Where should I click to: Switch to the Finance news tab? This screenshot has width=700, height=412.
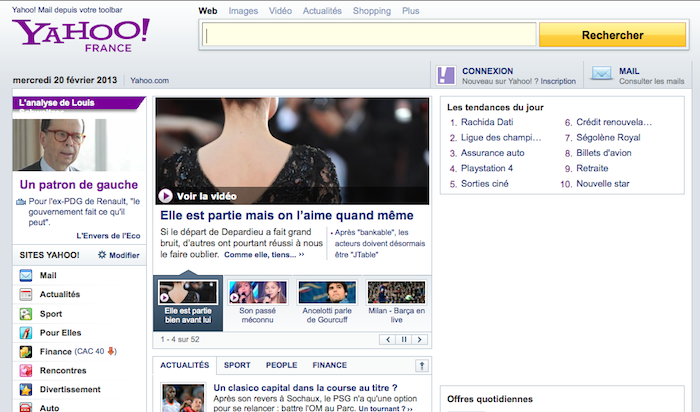329,366
